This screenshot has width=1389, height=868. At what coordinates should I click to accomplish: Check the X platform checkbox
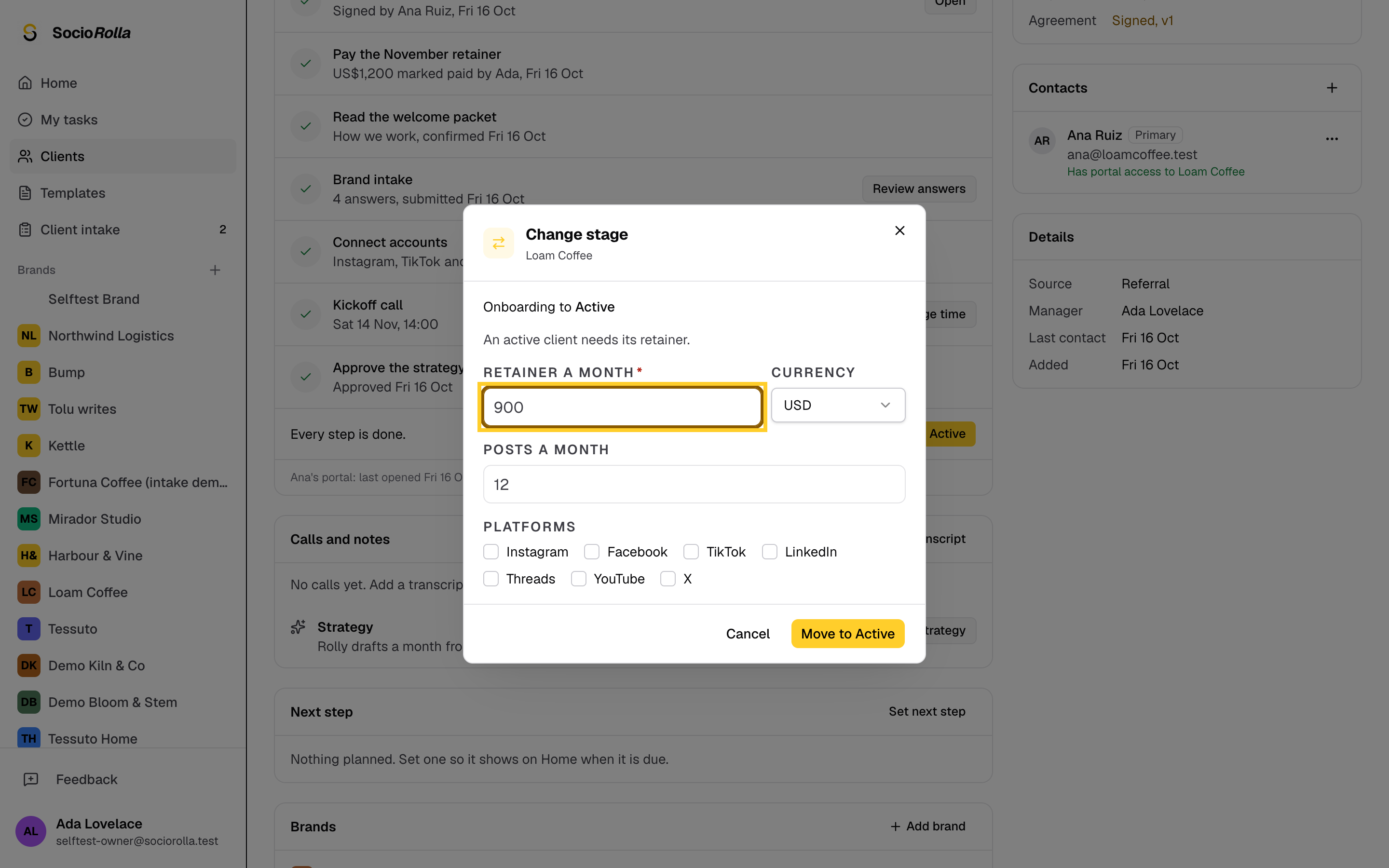pos(667,579)
